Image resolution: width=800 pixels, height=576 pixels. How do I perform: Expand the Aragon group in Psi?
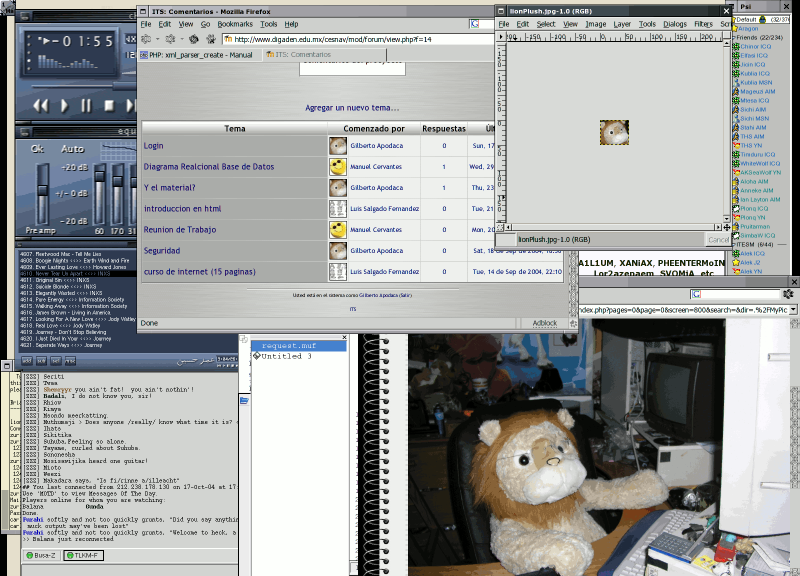coord(734,28)
